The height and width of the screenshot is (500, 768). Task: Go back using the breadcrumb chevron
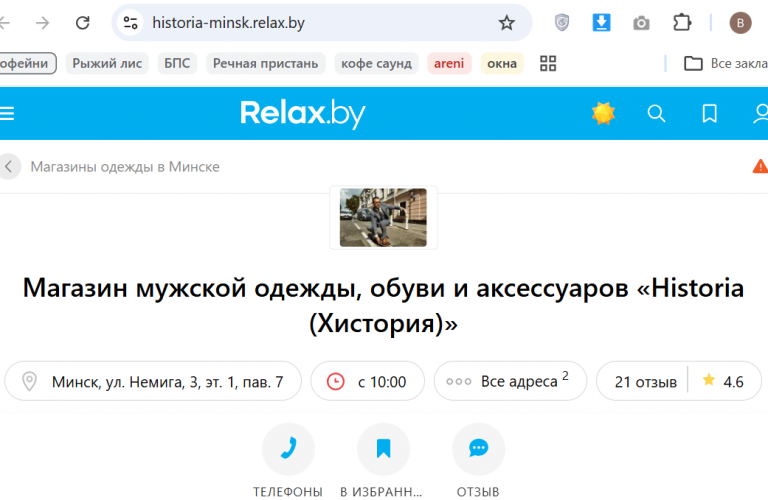(9, 167)
